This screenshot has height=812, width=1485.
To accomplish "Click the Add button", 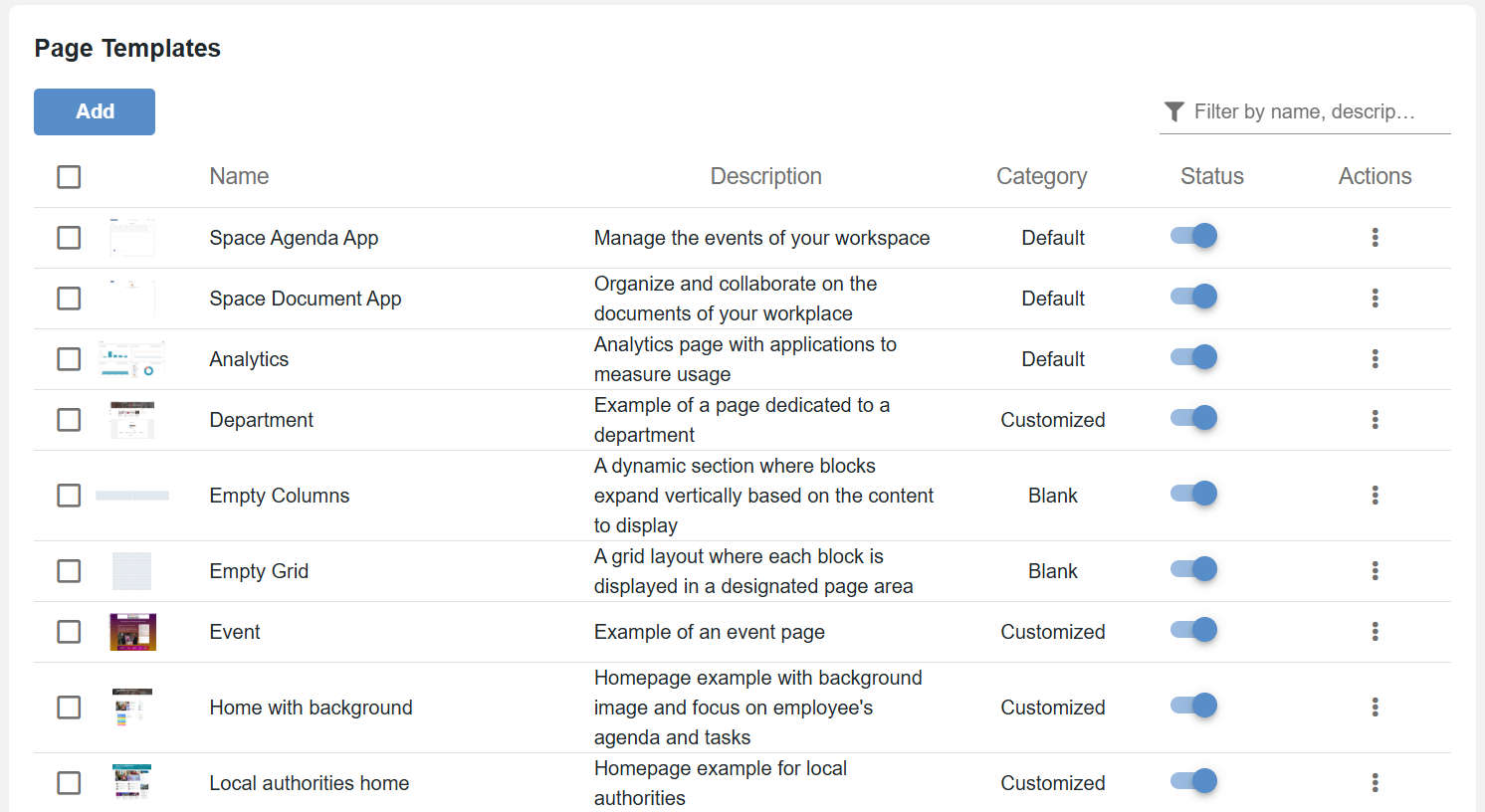I will 95,111.
